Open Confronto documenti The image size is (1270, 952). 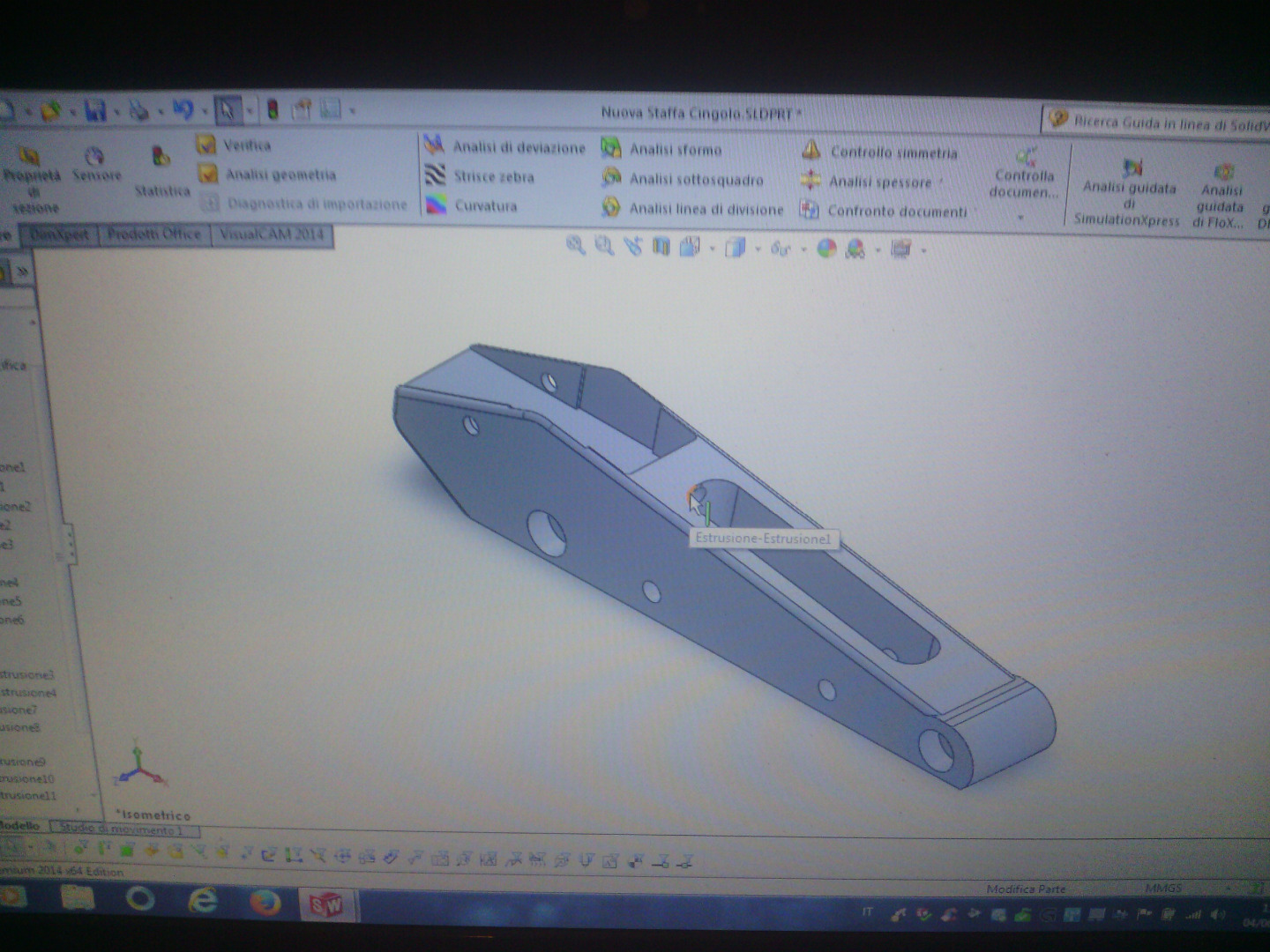click(x=884, y=211)
